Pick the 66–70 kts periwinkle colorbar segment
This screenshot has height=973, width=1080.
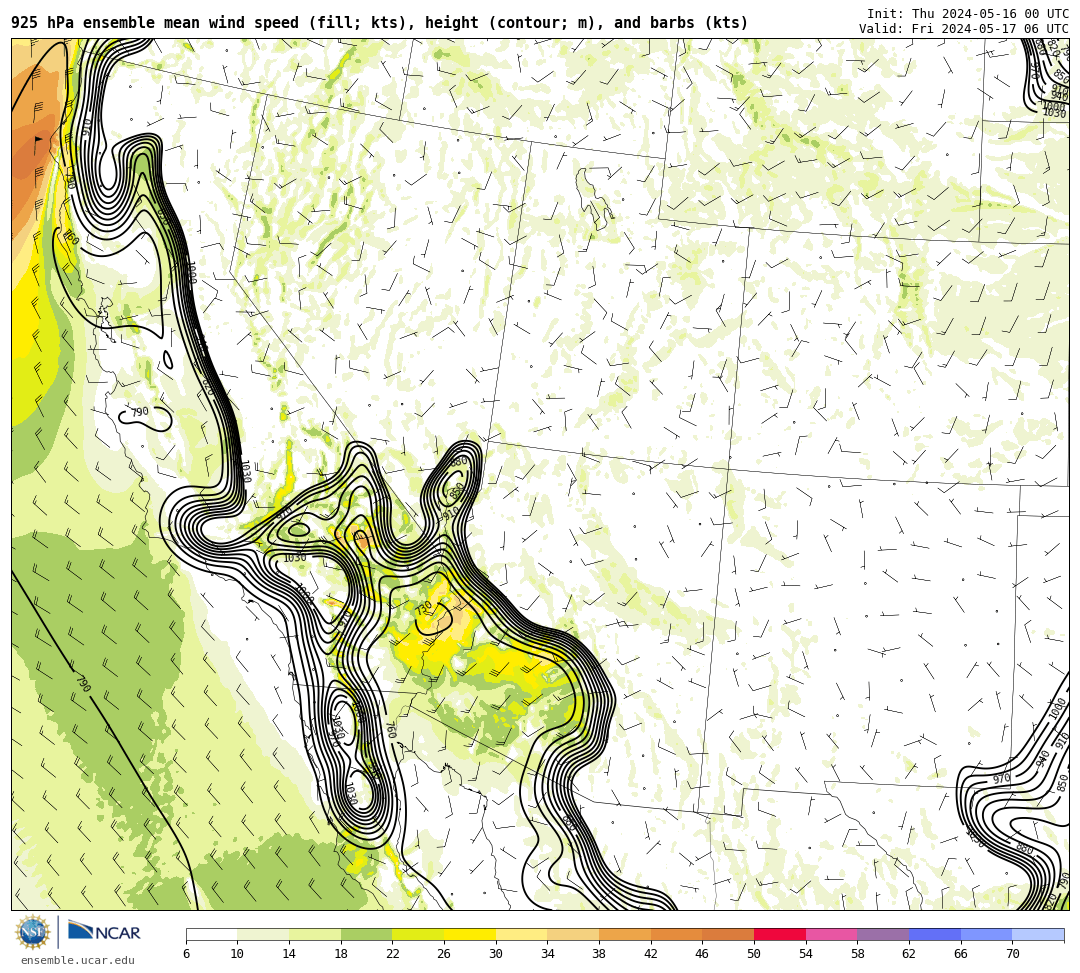click(x=986, y=934)
